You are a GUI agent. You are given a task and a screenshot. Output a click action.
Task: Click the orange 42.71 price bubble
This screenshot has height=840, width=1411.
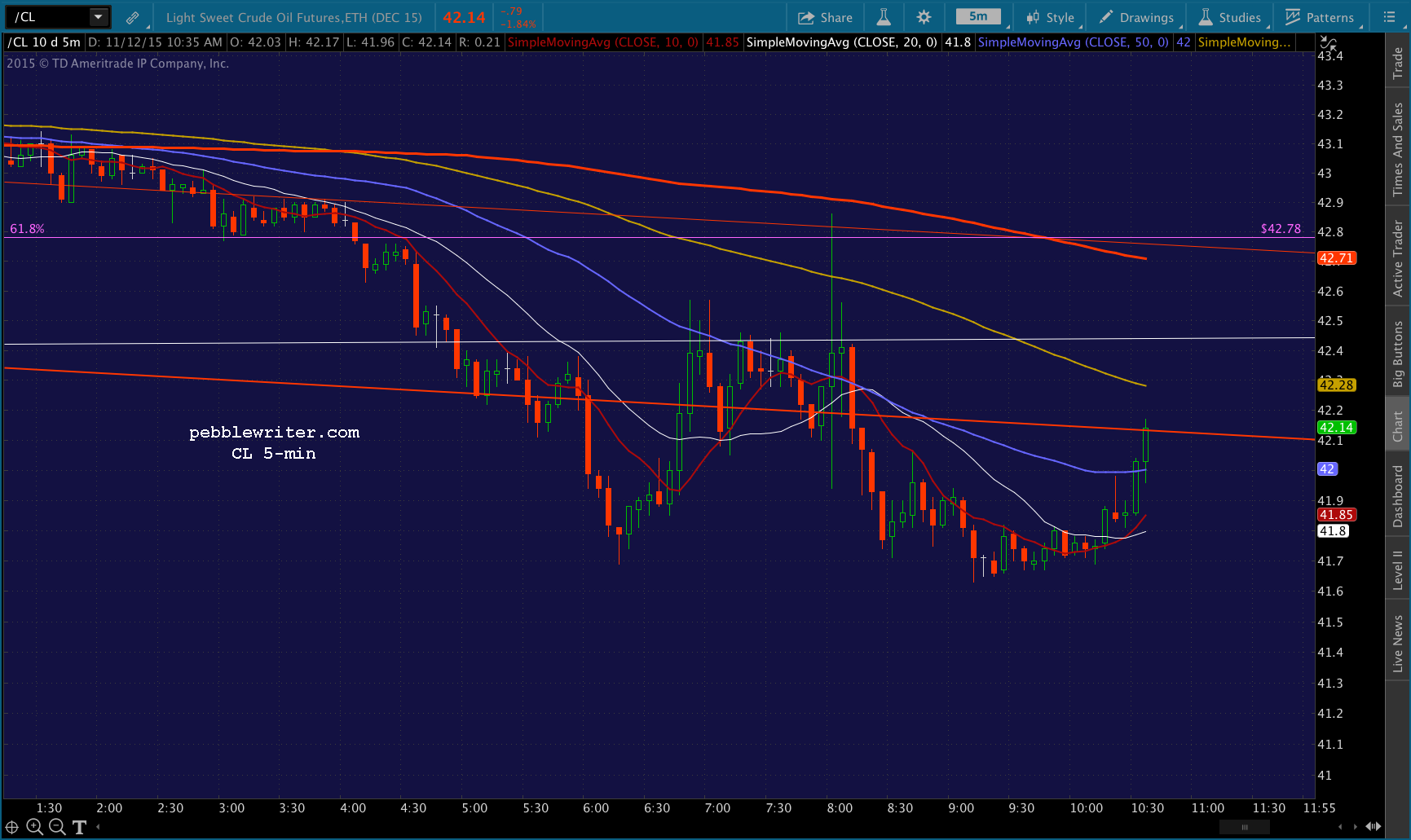coord(1337,258)
